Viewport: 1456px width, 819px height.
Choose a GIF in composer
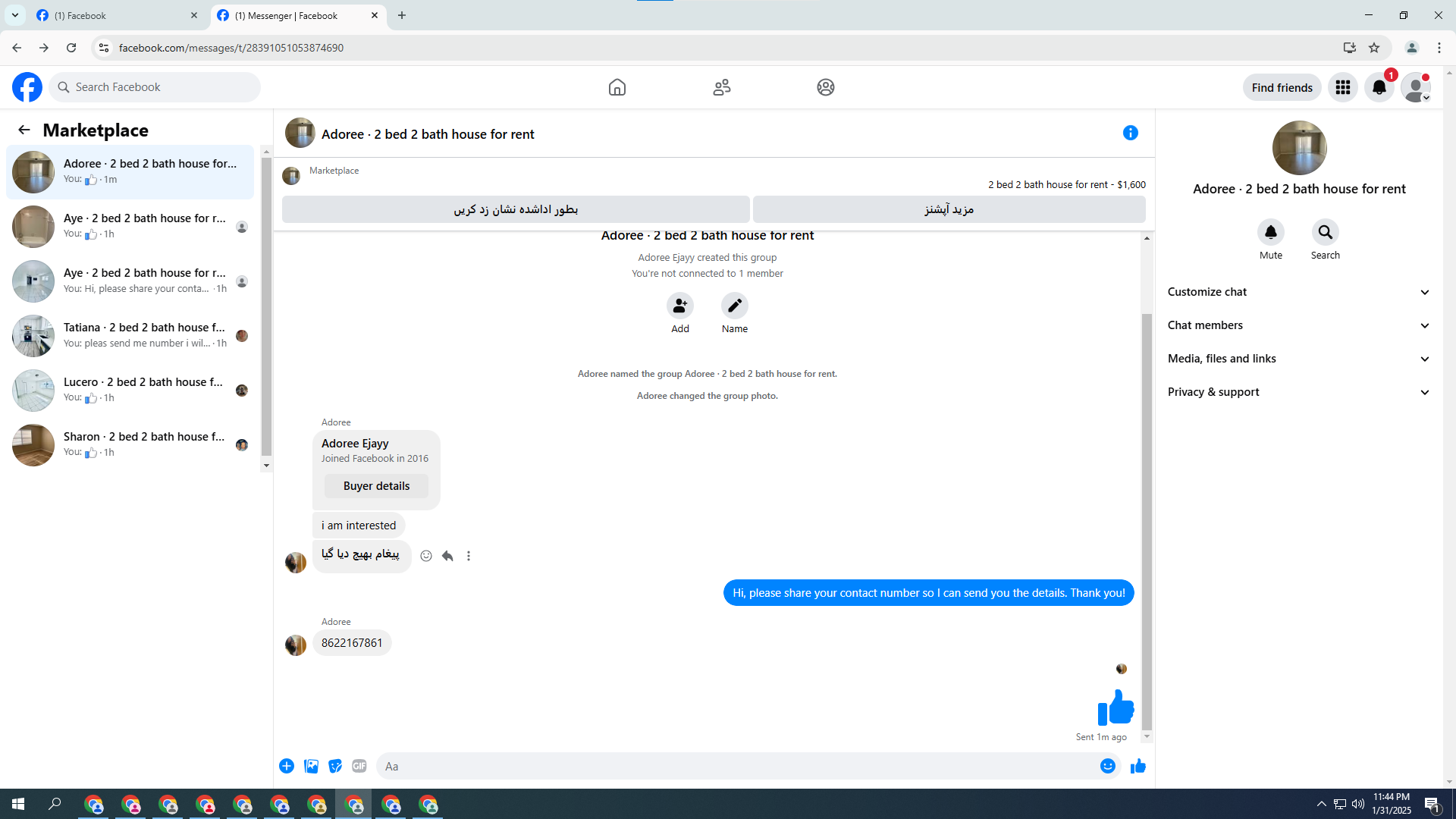pos(359,766)
